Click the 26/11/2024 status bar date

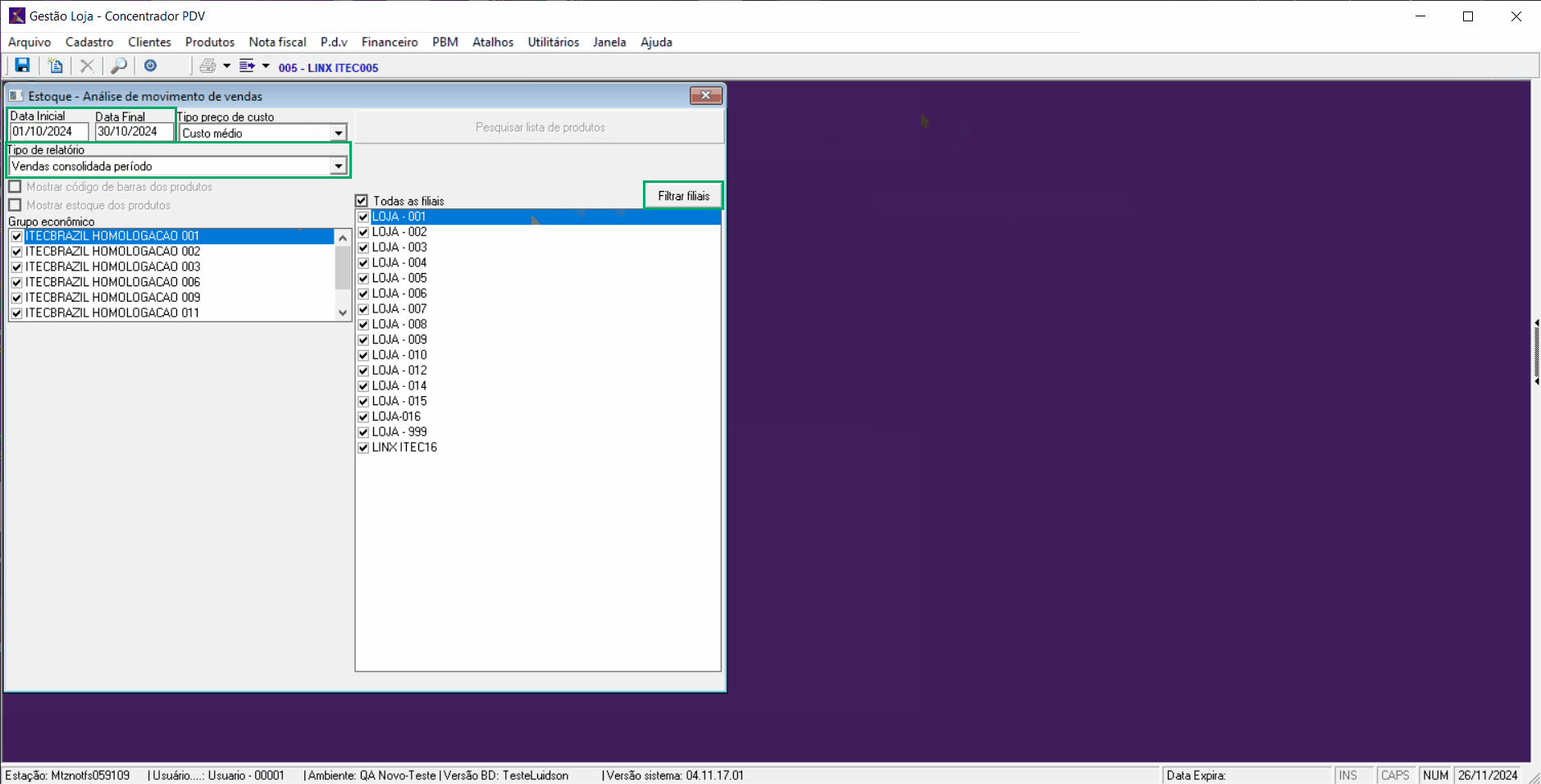(x=1488, y=776)
